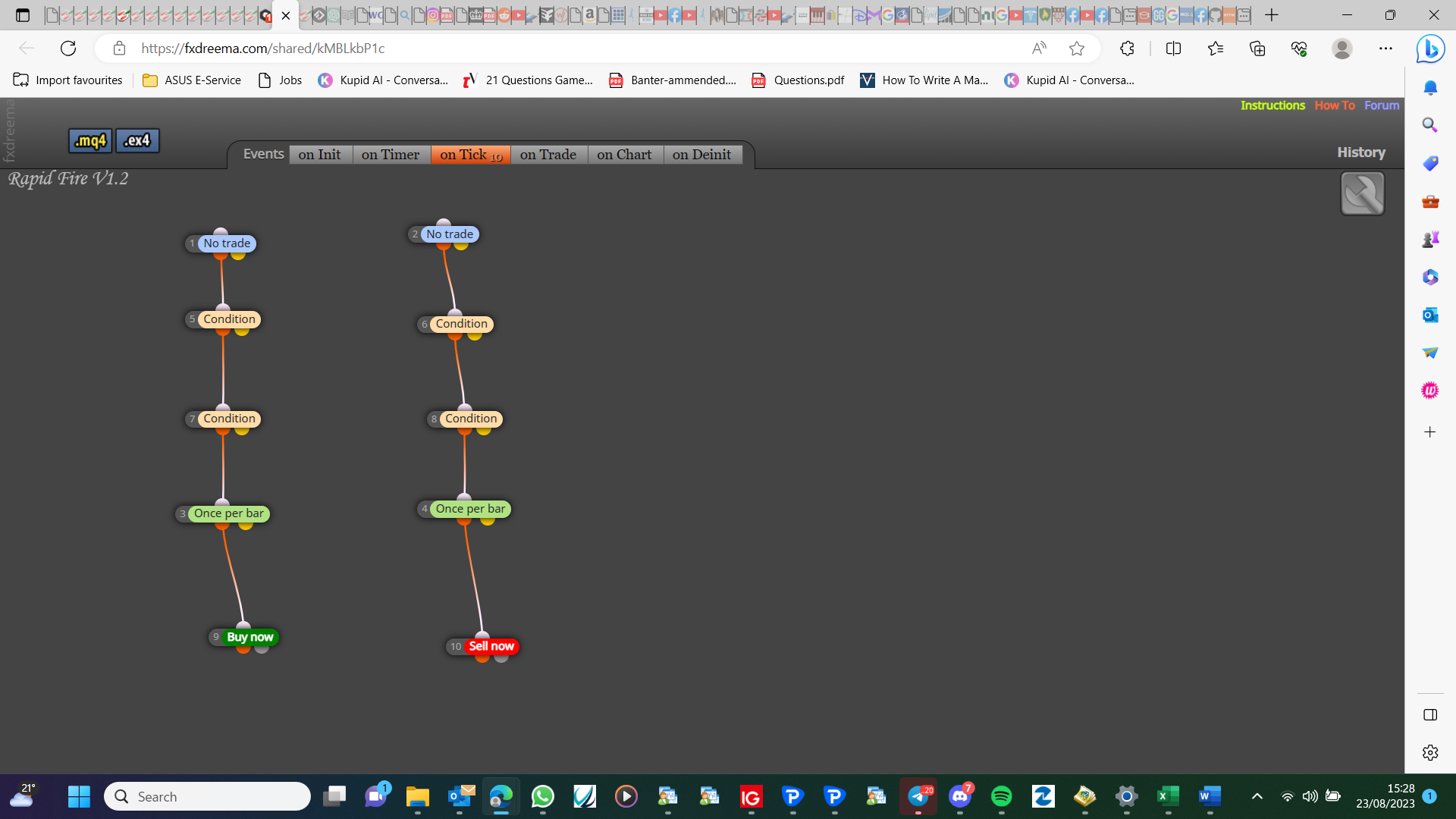Screen dimensions: 1456x819
Task: Open Spotify from the taskbar
Action: point(1001,796)
